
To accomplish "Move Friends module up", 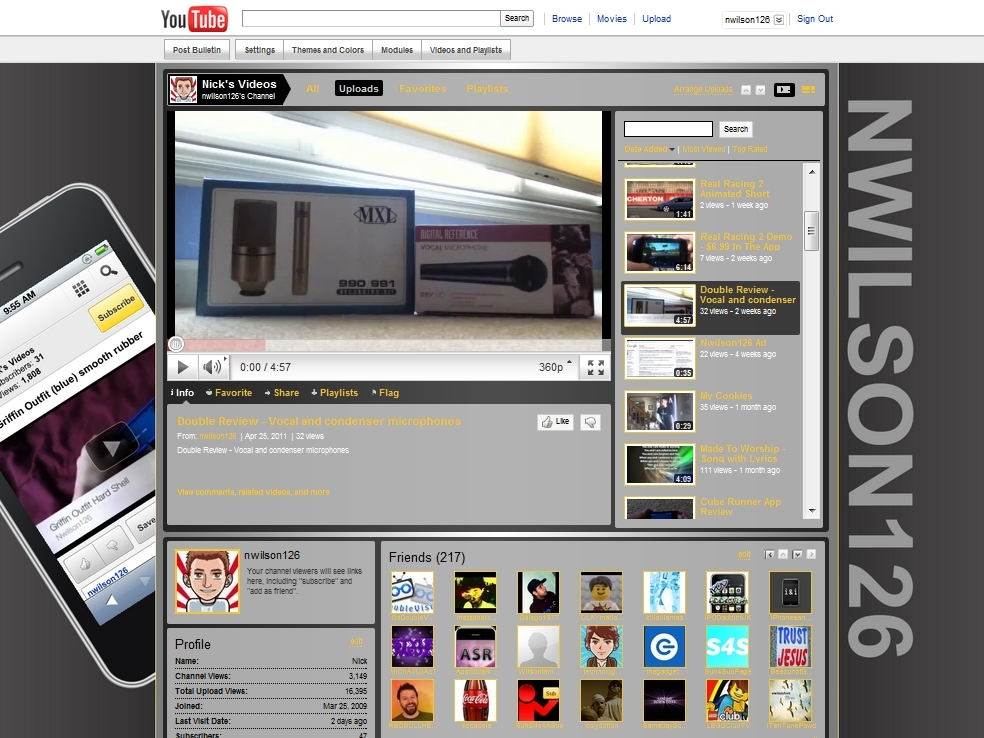I will [783, 554].
